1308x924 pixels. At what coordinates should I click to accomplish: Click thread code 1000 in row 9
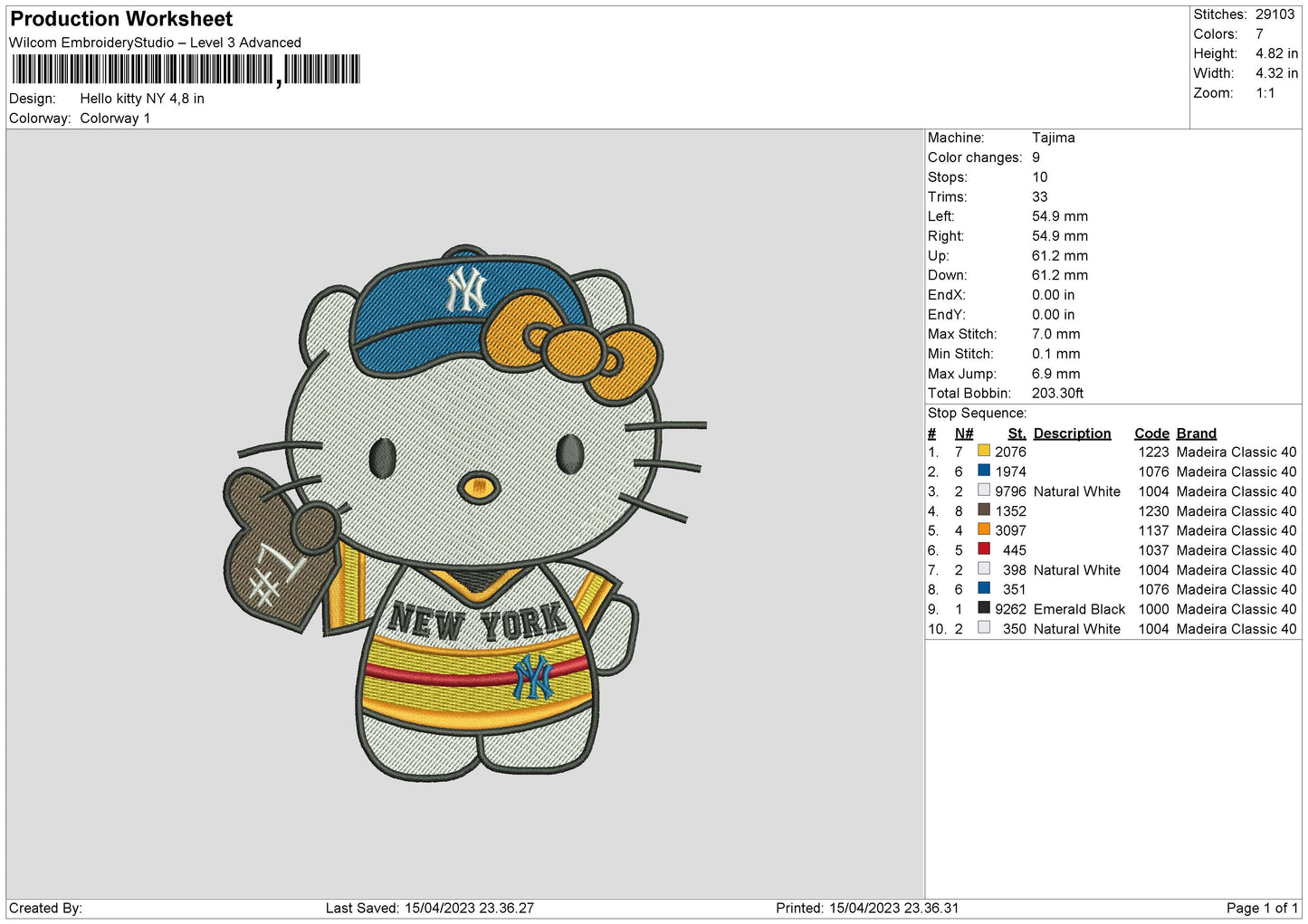(x=1153, y=609)
